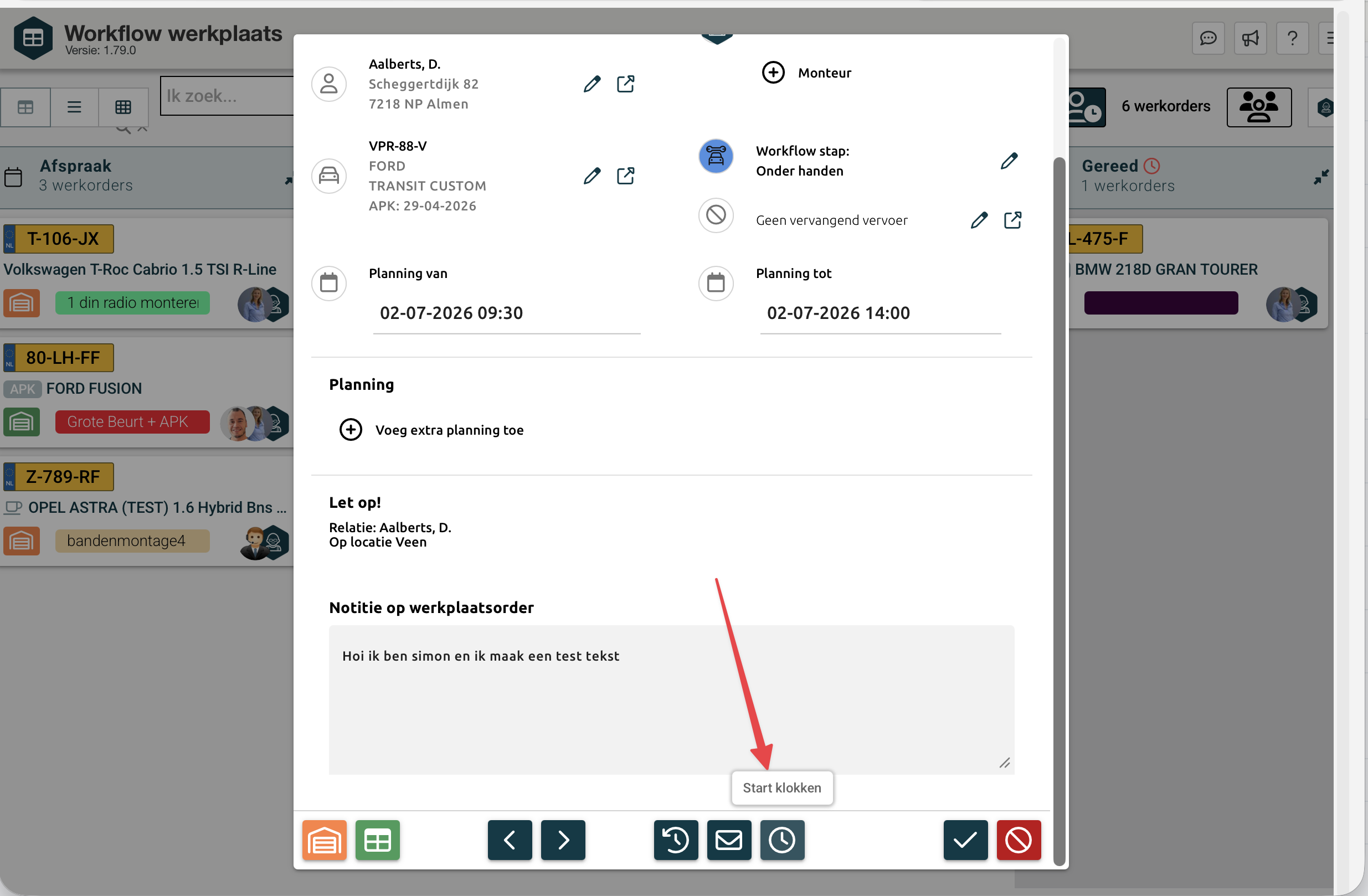Go to the next workflow step arrow
The width and height of the screenshot is (1368, 896).
tap(563, 840)
